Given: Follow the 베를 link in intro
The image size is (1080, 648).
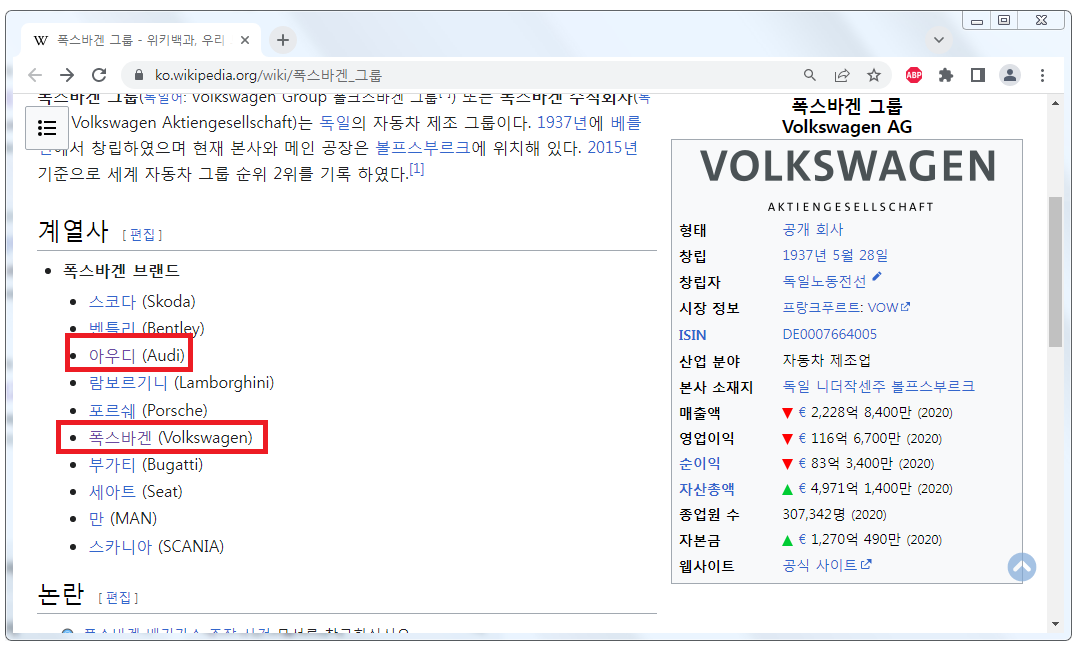Looking at the screenshot, I should point(625,123).
